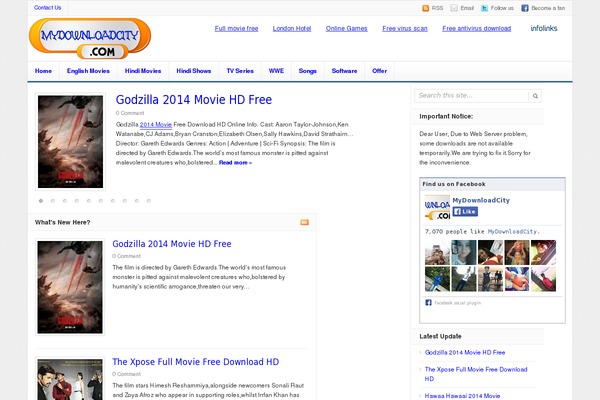Follow the London Hotel ad link

click(292, 29)
